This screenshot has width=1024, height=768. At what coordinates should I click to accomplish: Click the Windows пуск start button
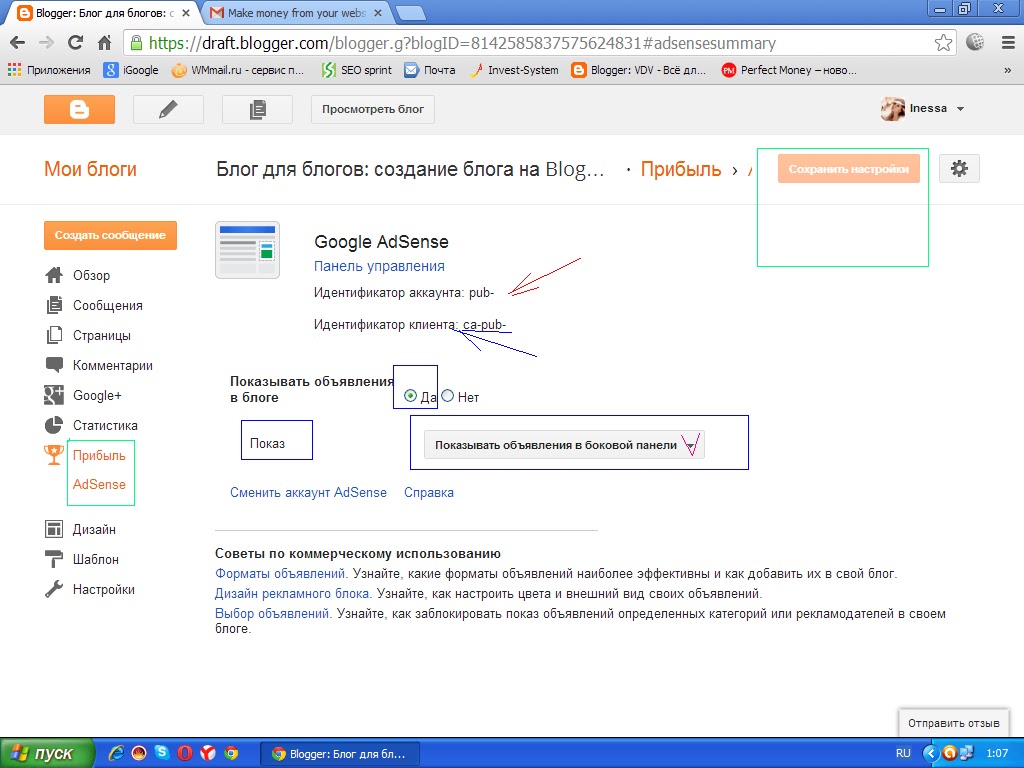[x=47, y=753]
